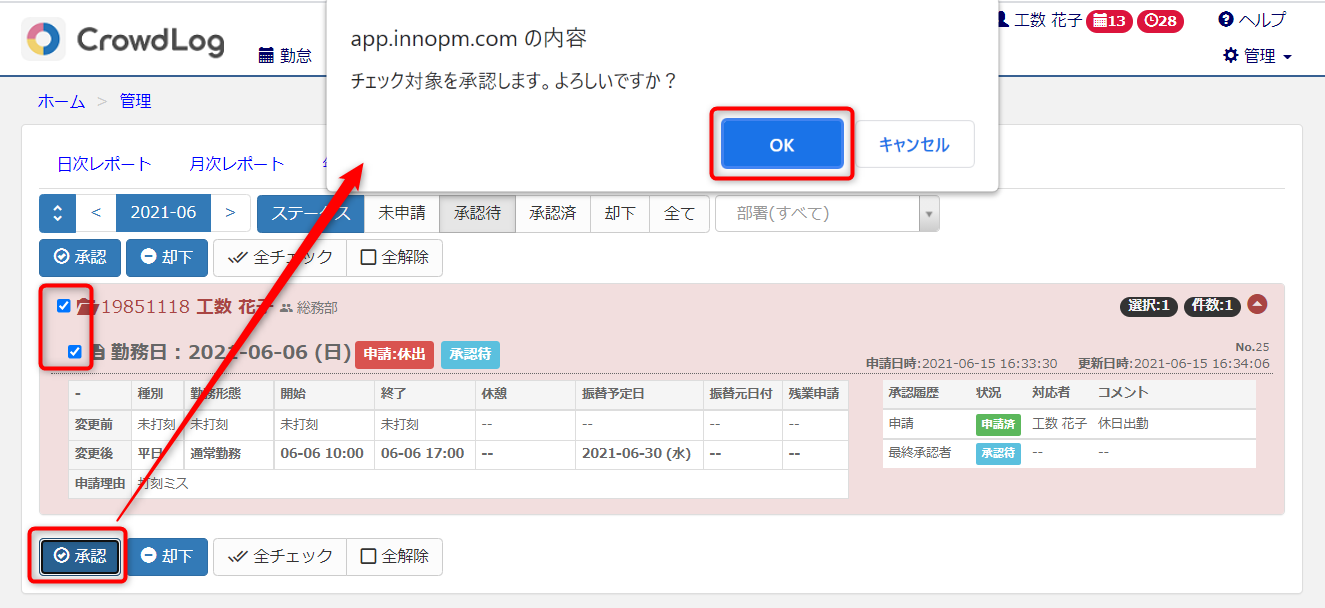Open the 部署(すべて) department dropdown

tap(827, 213)
